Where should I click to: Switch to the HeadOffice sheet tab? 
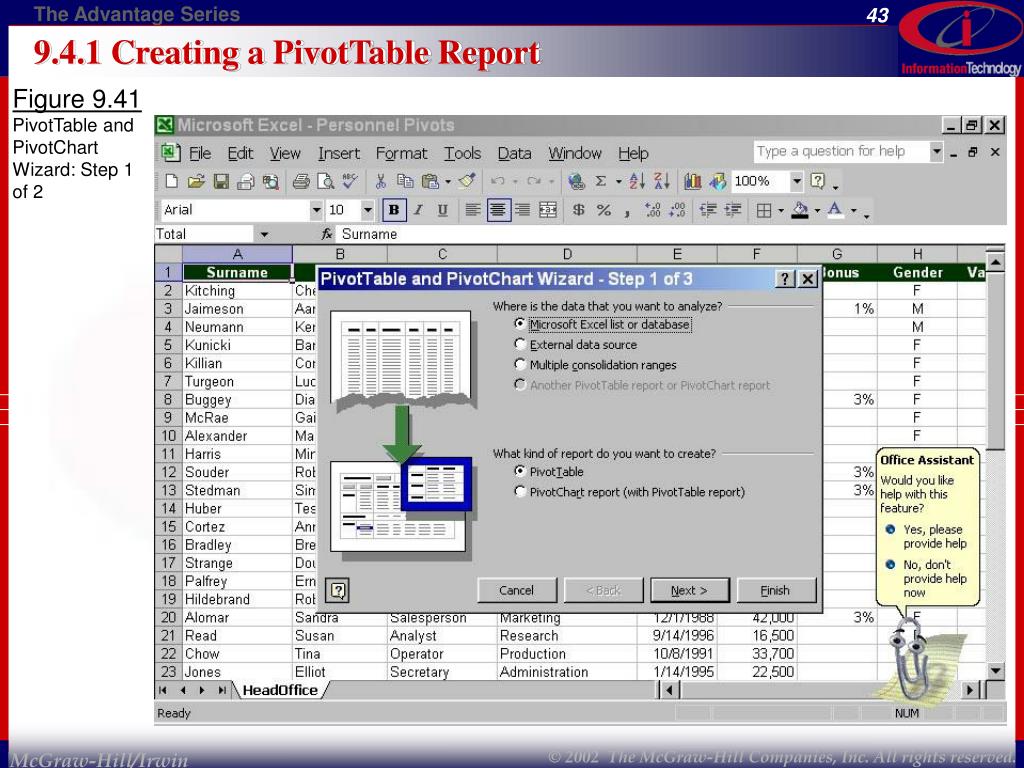280,690
